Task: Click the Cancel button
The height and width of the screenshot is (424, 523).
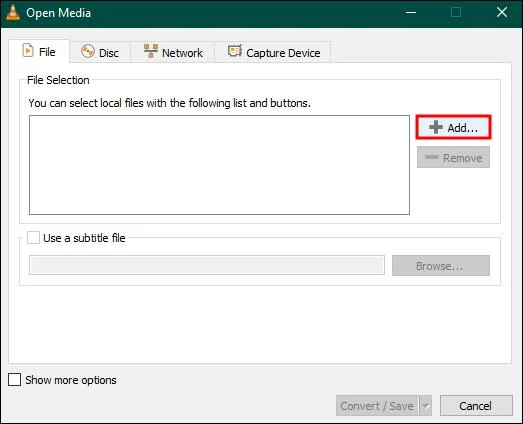Action: (476, 406)
